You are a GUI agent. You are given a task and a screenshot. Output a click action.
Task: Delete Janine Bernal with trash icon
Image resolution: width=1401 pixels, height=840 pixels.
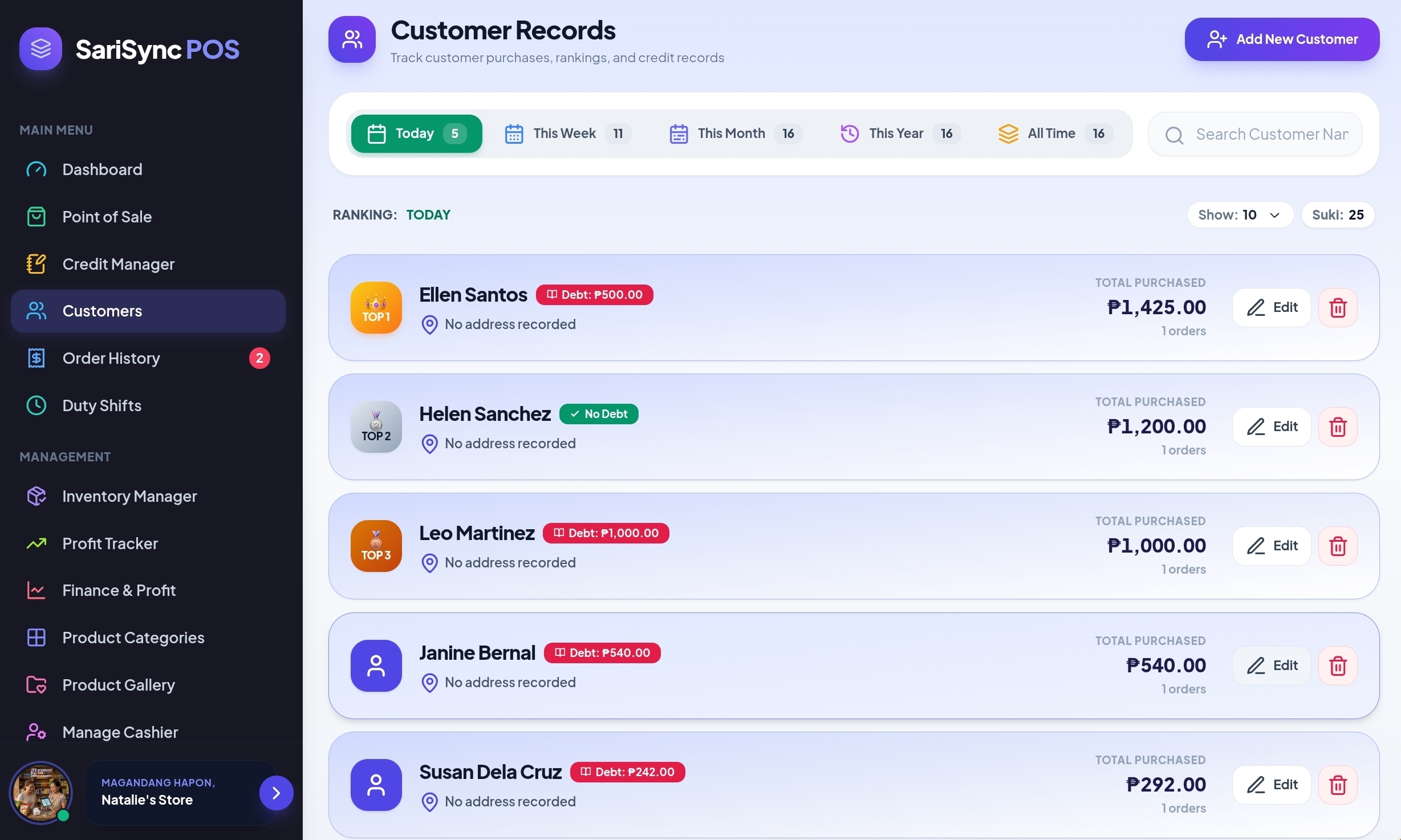(1338, 665)
